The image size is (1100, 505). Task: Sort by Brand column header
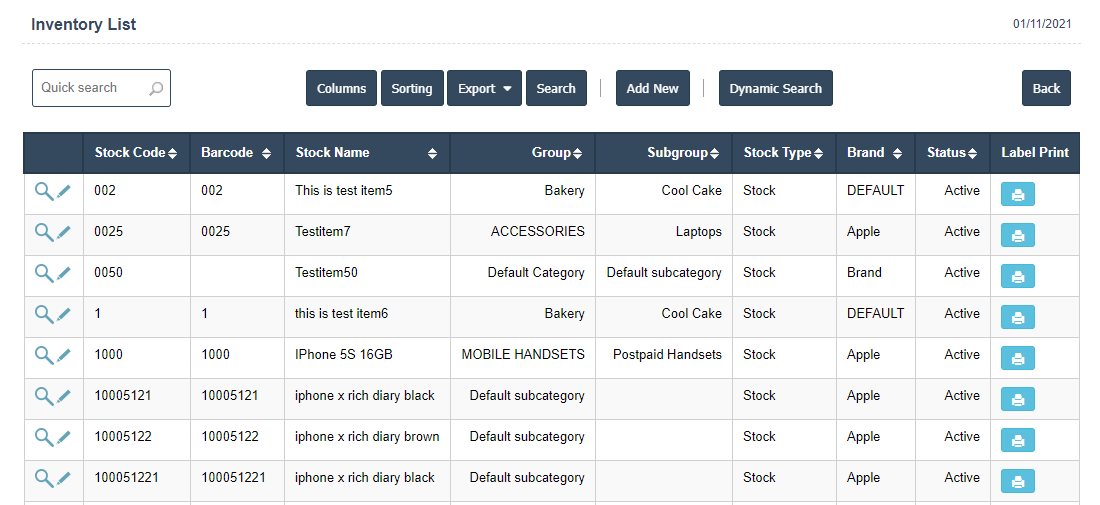tap(874, 153)
